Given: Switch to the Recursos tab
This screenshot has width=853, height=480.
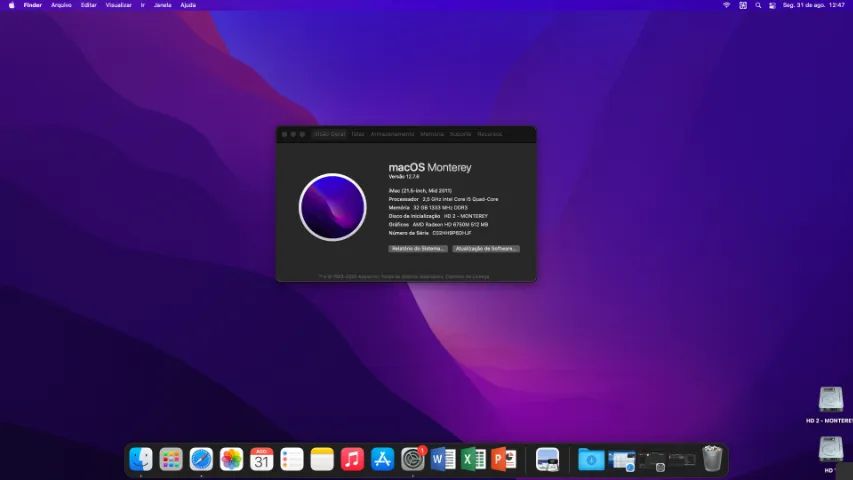Looking at the screenshot, I should (x=490, y=134).
